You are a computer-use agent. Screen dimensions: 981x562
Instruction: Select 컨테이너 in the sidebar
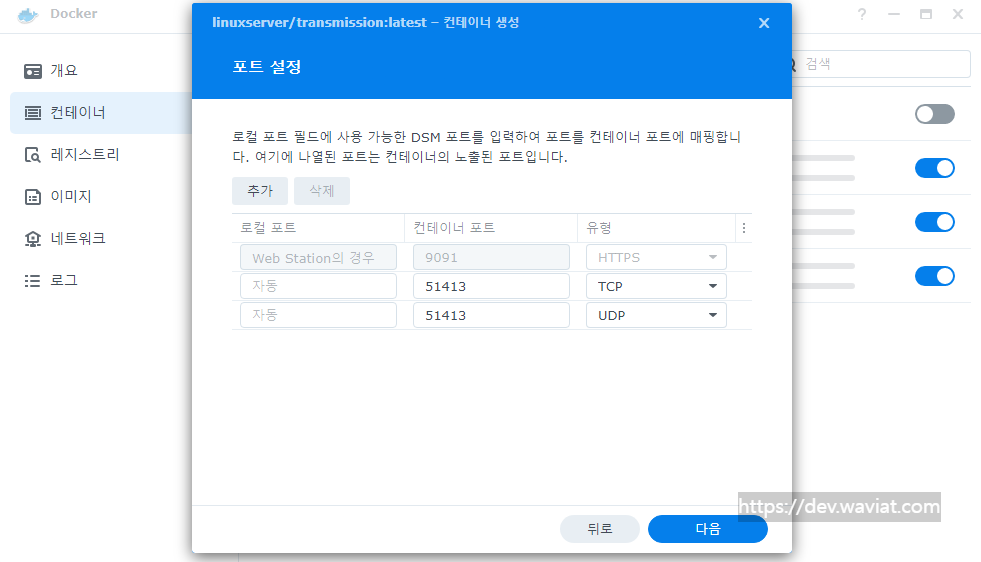(x=101, y=113)
